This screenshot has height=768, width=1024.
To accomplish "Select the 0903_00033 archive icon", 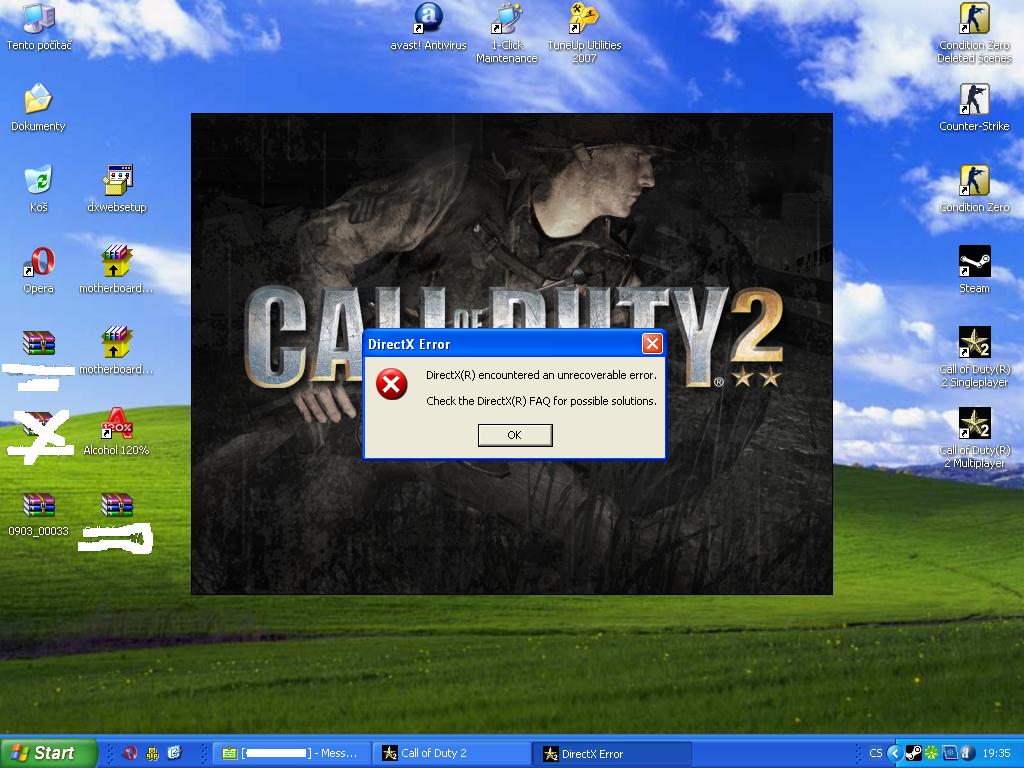I will pyautogui.click(x=39, y=515).
